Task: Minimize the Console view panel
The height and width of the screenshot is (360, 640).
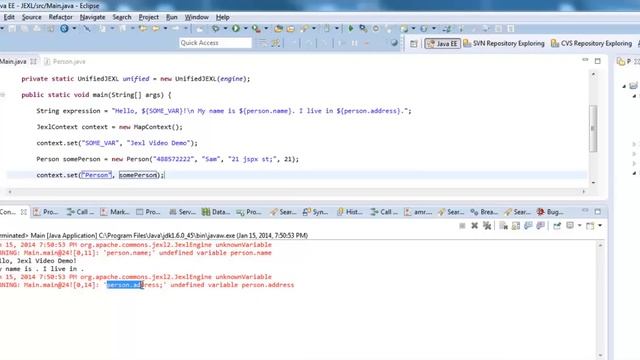Action: (585, 210)
